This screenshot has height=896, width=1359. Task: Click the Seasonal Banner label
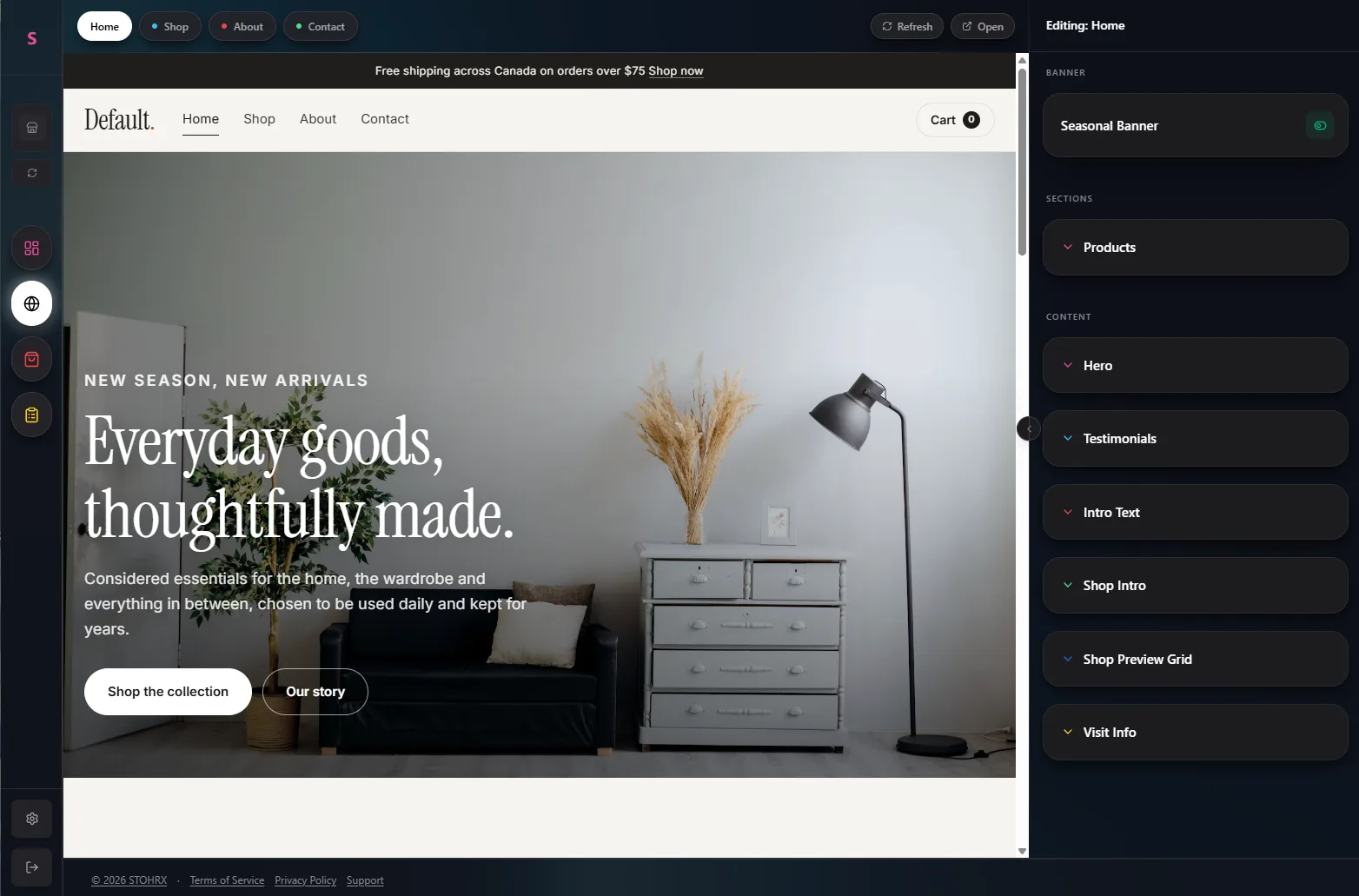point(1109,126)
